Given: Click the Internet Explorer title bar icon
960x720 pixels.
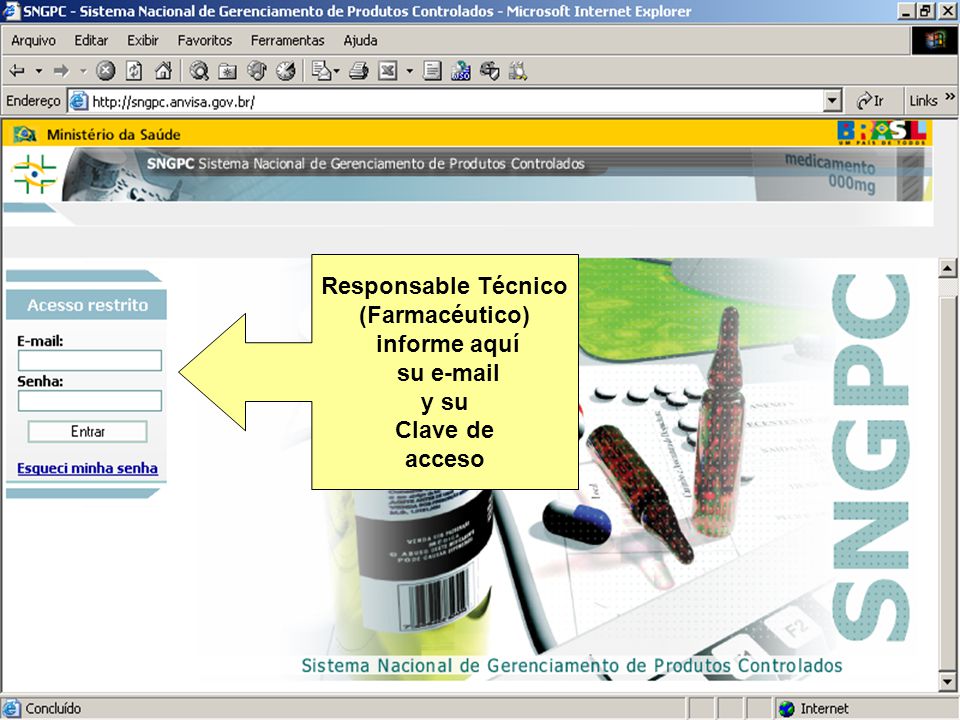Looking at the screenshot, I should coord(11,11).
